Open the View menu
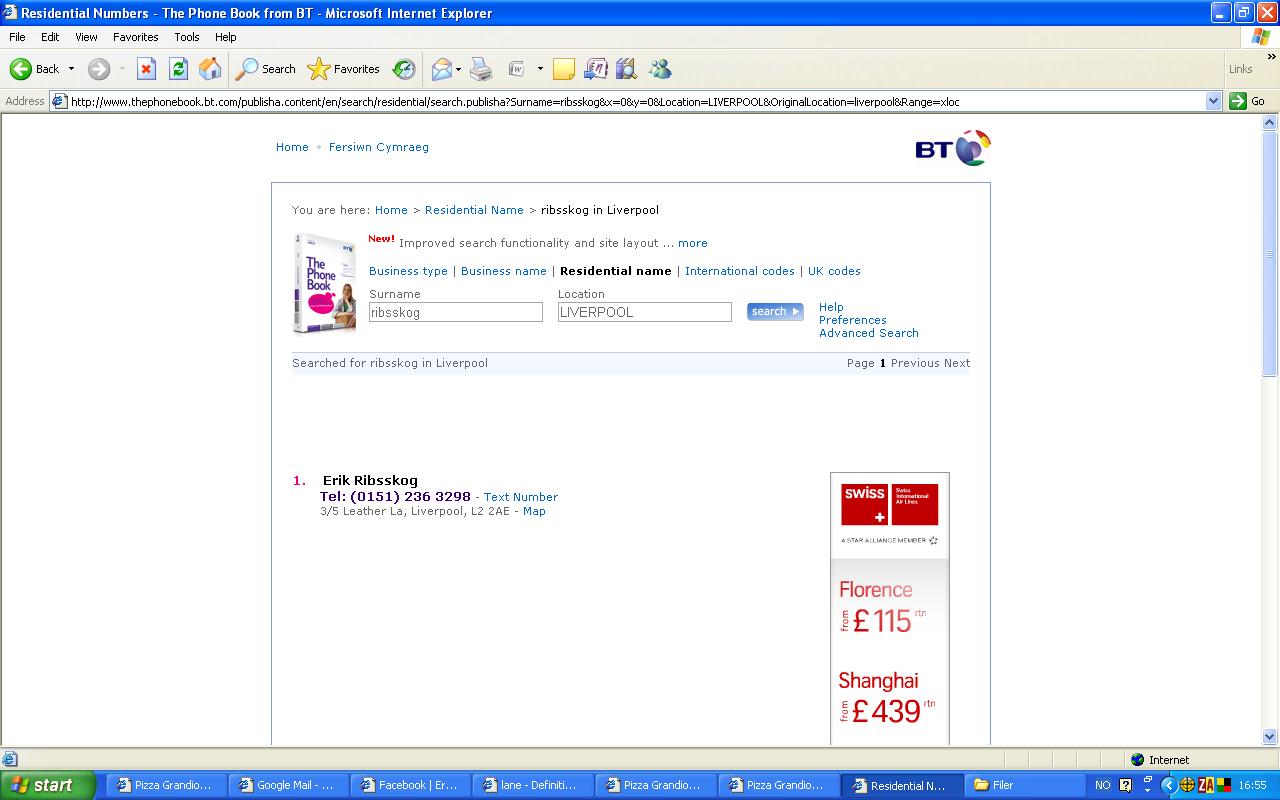The width and height of the screenshot is (1280, 800). [x=86, y=37]
